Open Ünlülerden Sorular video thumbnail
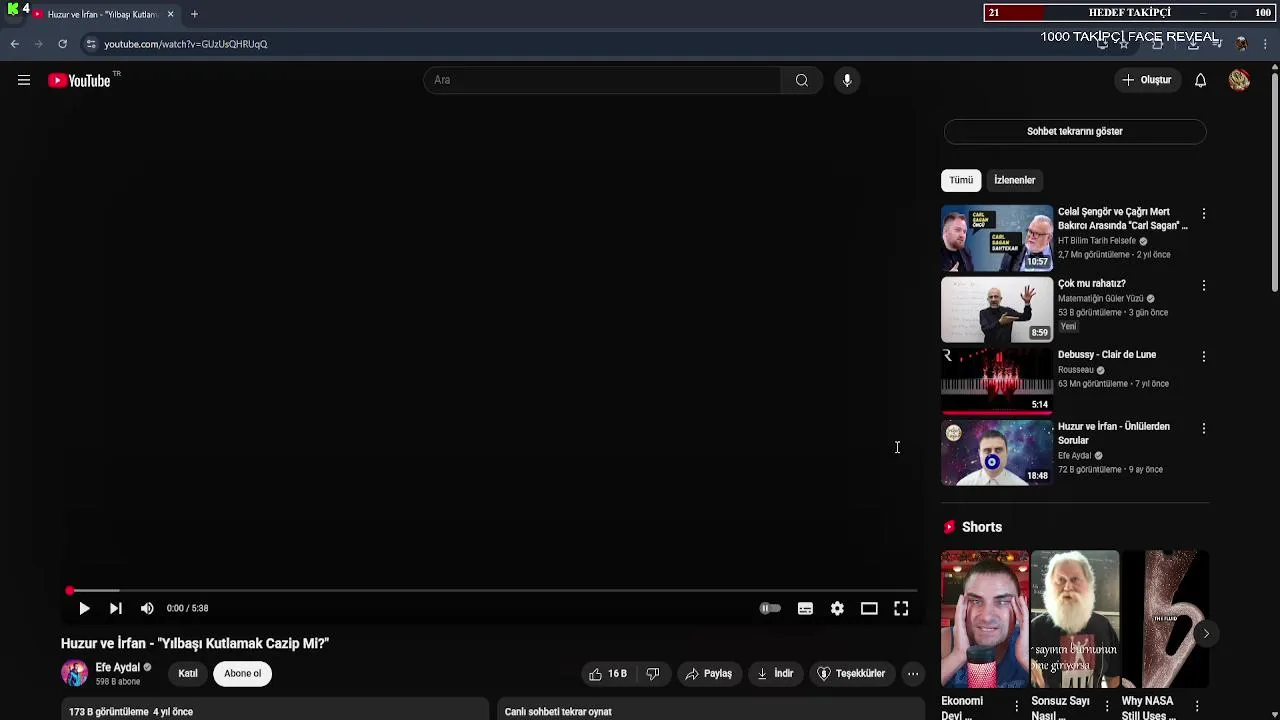 coord(997,453)
